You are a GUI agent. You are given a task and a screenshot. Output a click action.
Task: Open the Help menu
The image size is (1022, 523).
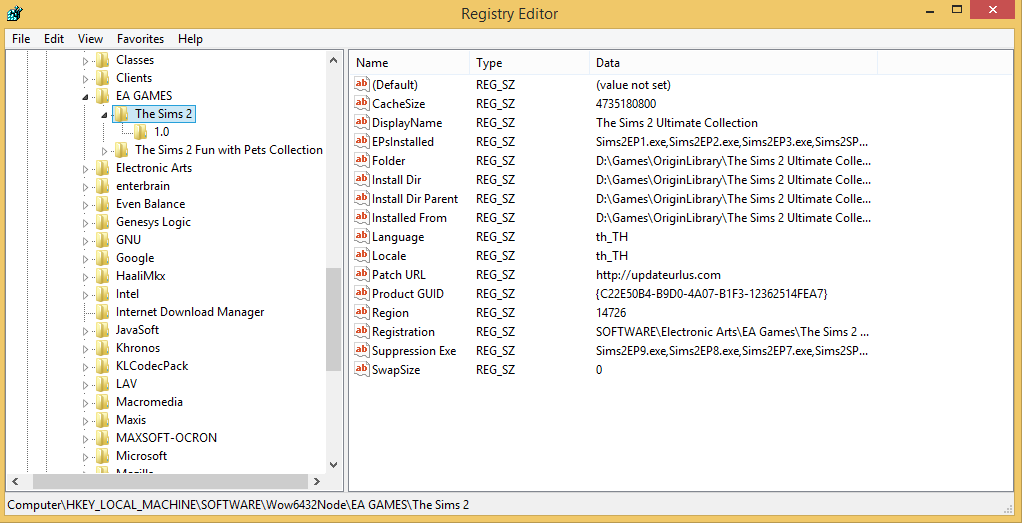pos(190,38)
